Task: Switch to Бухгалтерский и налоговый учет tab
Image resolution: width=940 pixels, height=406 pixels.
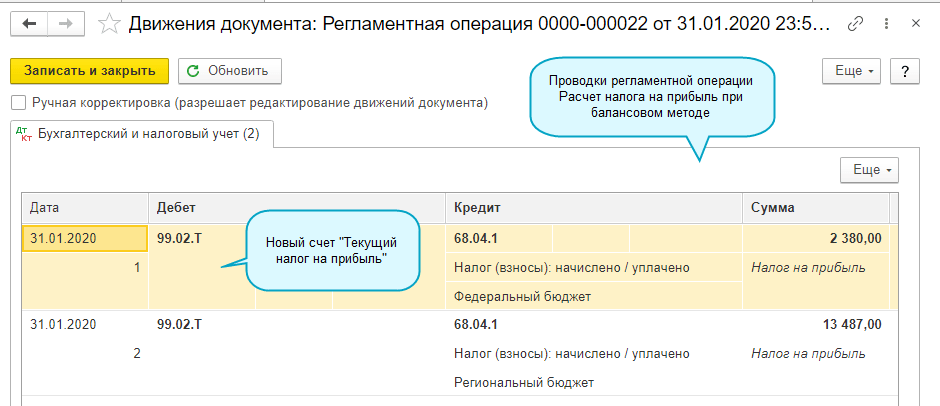Action: (139, 134)
